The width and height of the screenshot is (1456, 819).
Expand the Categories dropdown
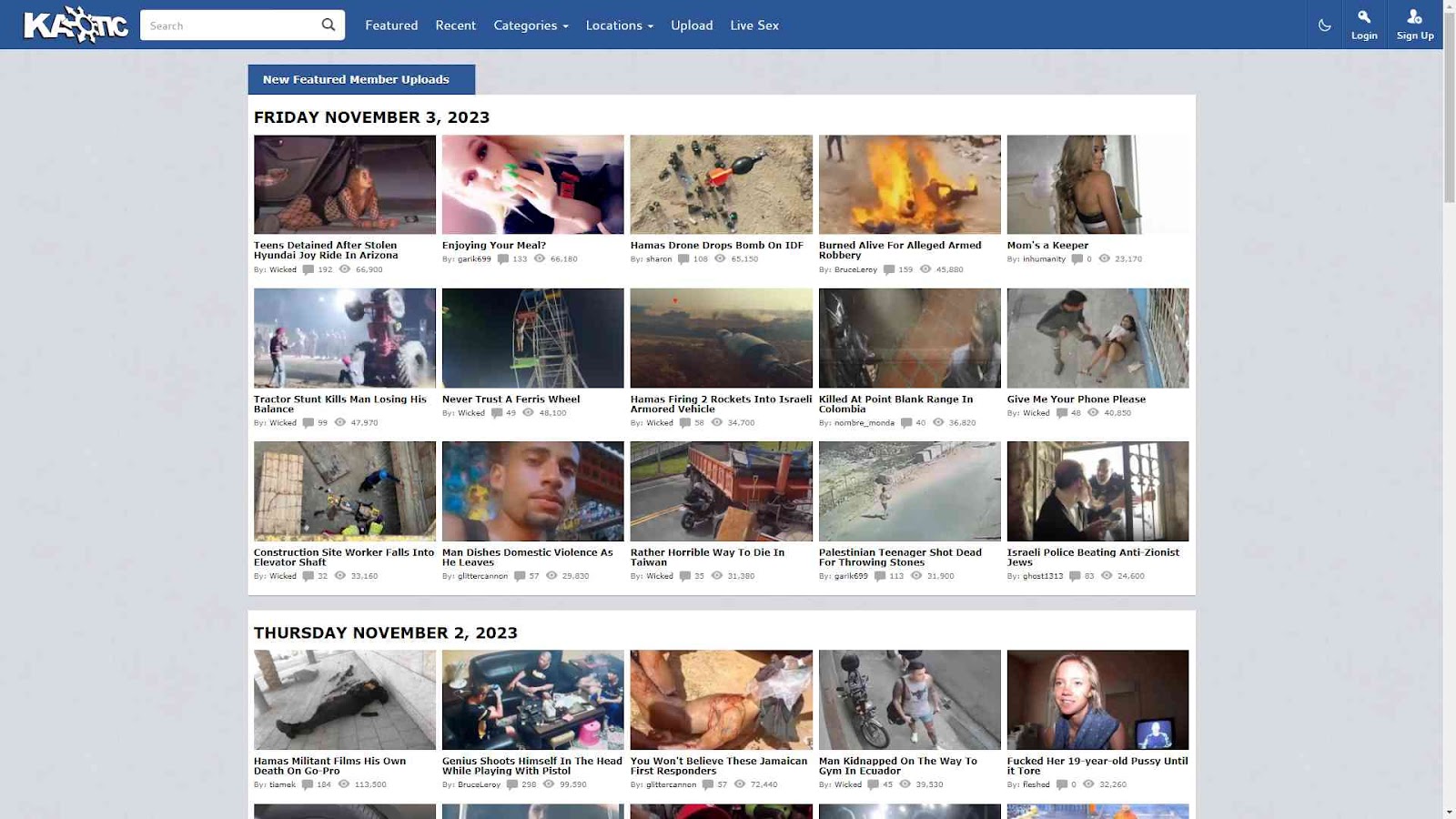531,25
